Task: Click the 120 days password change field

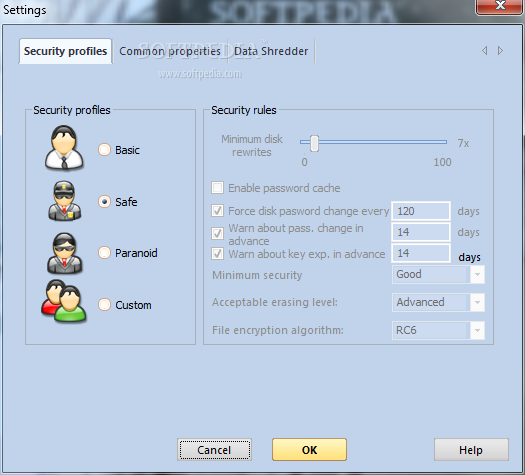Action: [x=421, y=211]
